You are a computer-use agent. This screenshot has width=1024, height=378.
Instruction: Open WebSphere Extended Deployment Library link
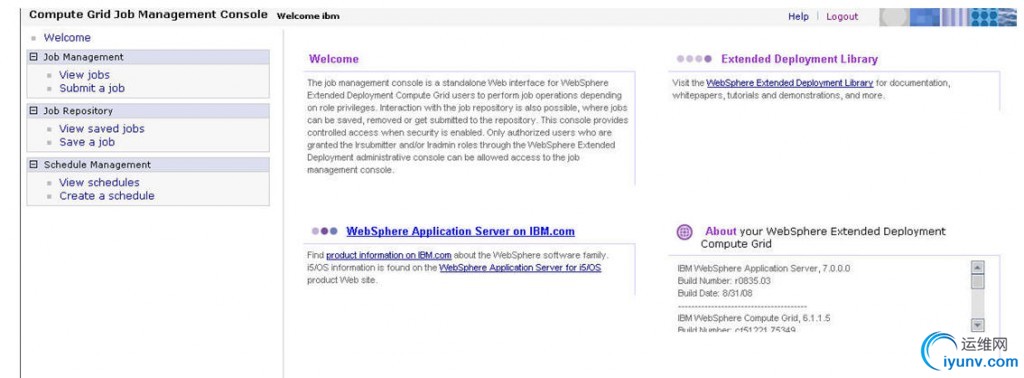point(790,83)
